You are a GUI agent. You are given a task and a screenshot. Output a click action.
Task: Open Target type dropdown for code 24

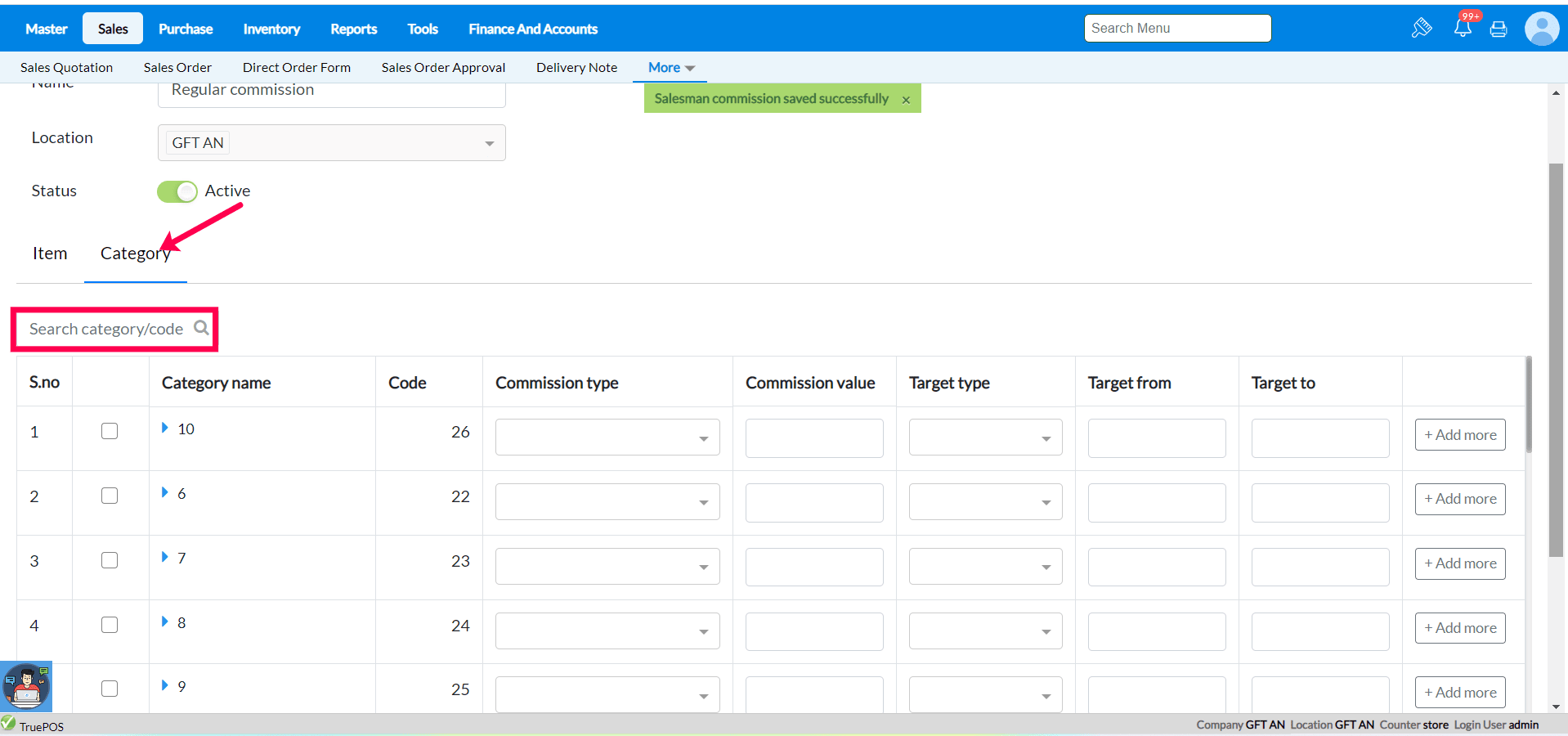pyautogui.click(x=986, y=631)
